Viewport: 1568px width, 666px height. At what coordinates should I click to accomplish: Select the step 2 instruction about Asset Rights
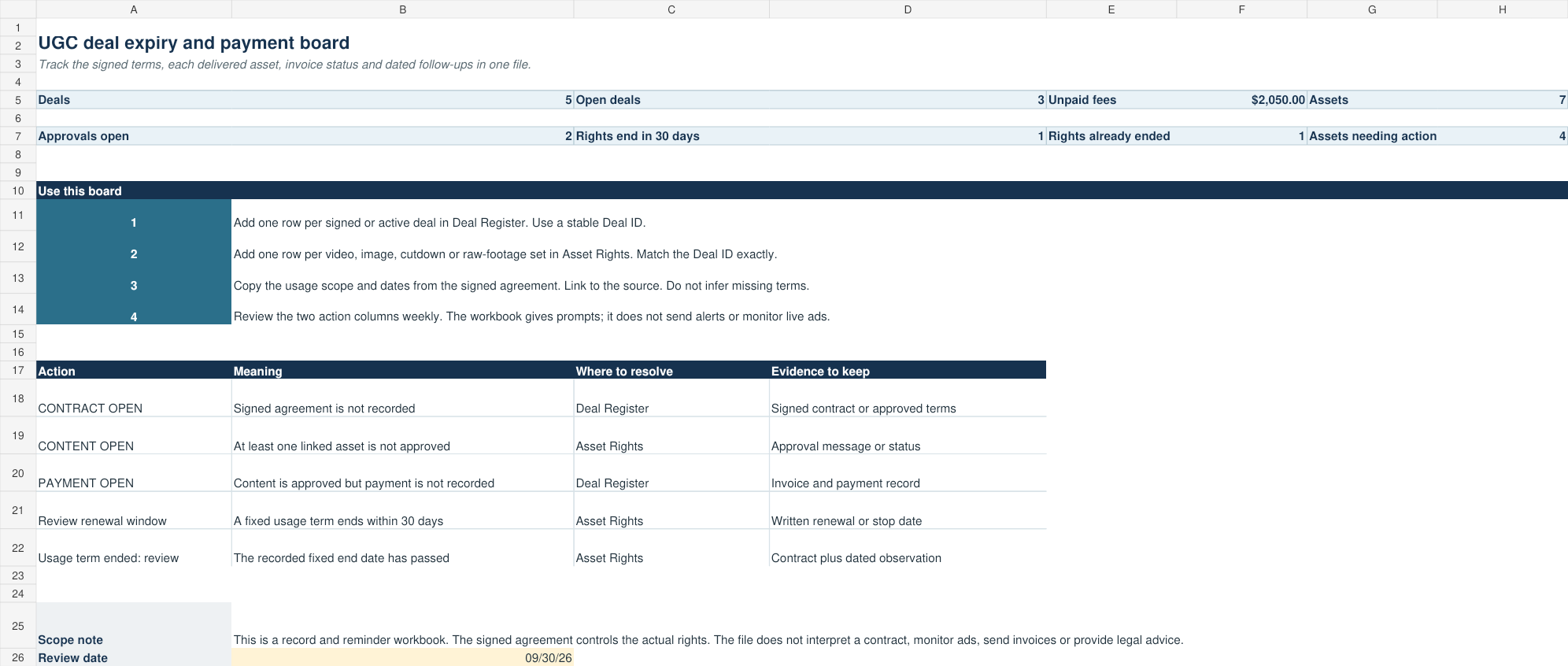tap(505, 254)
